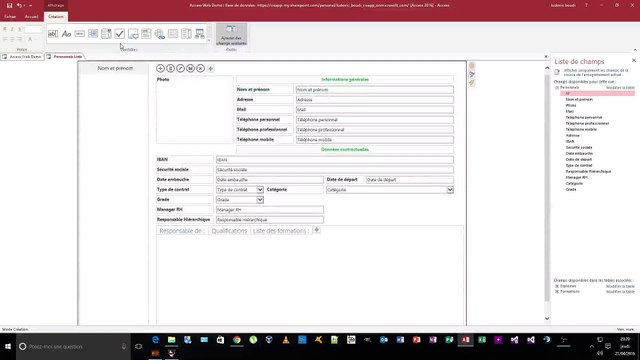Click Modifier la table link next to Personnels
The height and width of the screenshot is (360, 640).
(620, 88)
